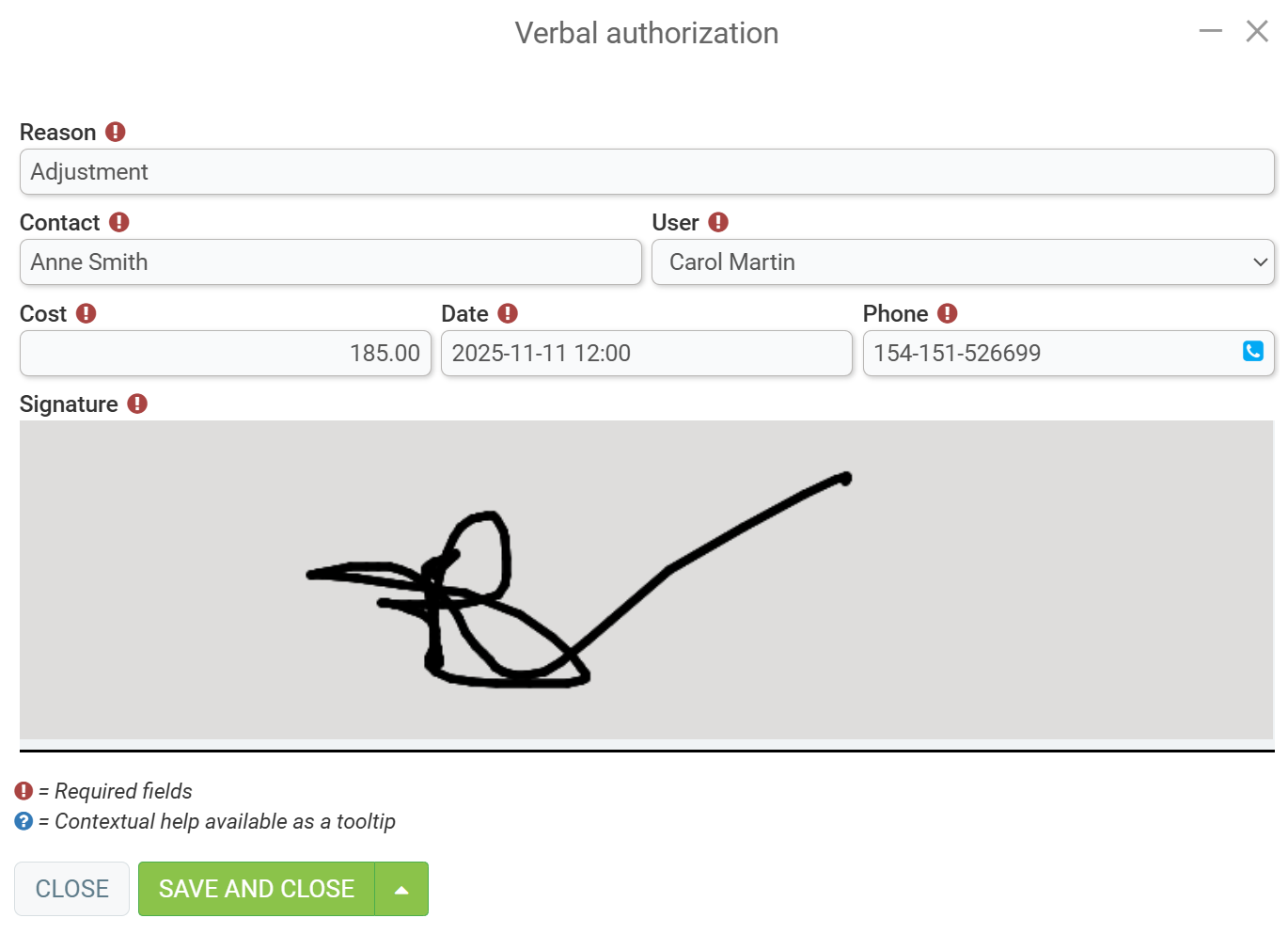This screenshot has width=1288, height=934.
Task: Click the Save and Close button
Action: (x=257, y=889)
